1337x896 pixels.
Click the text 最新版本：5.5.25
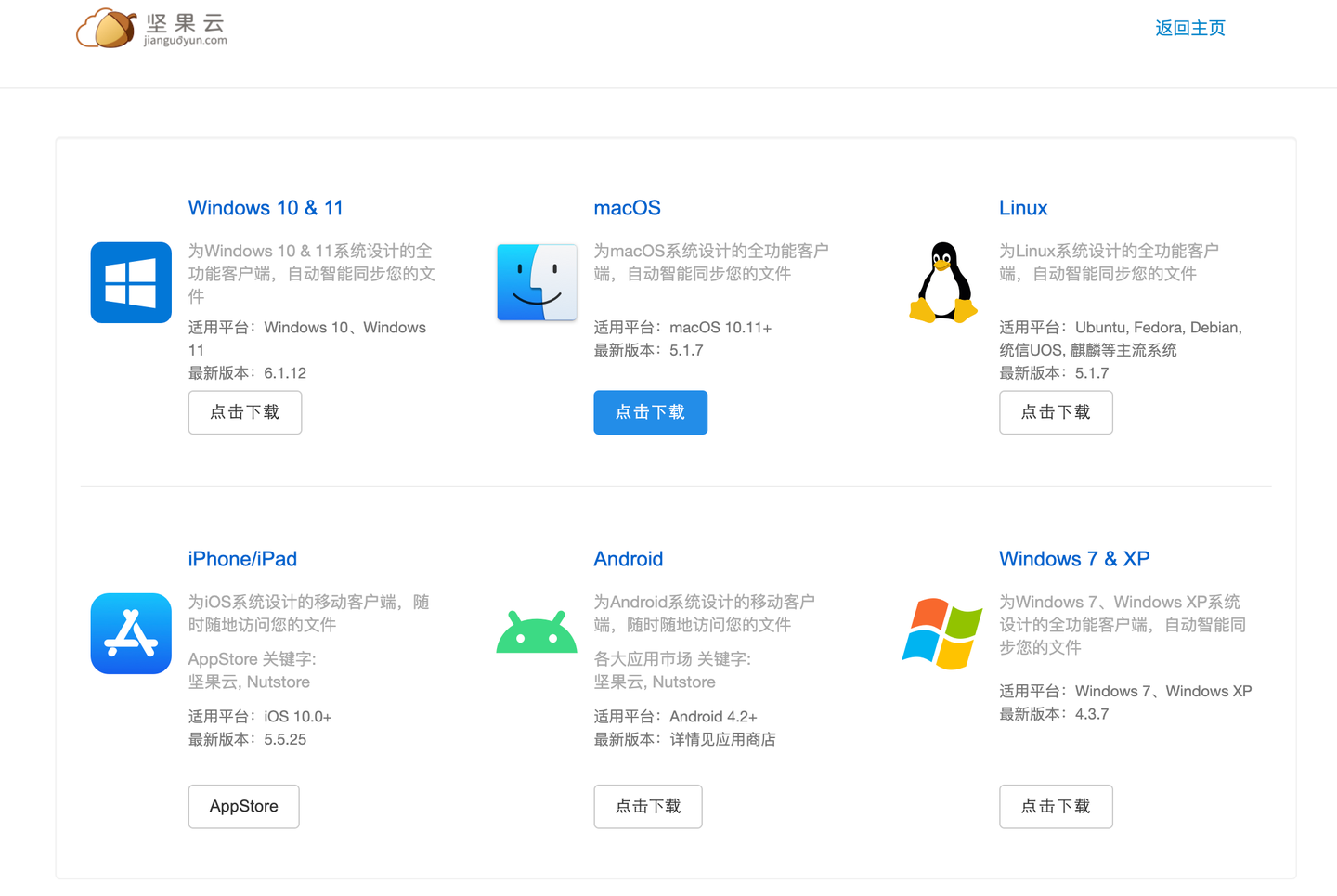coord(247,740)
